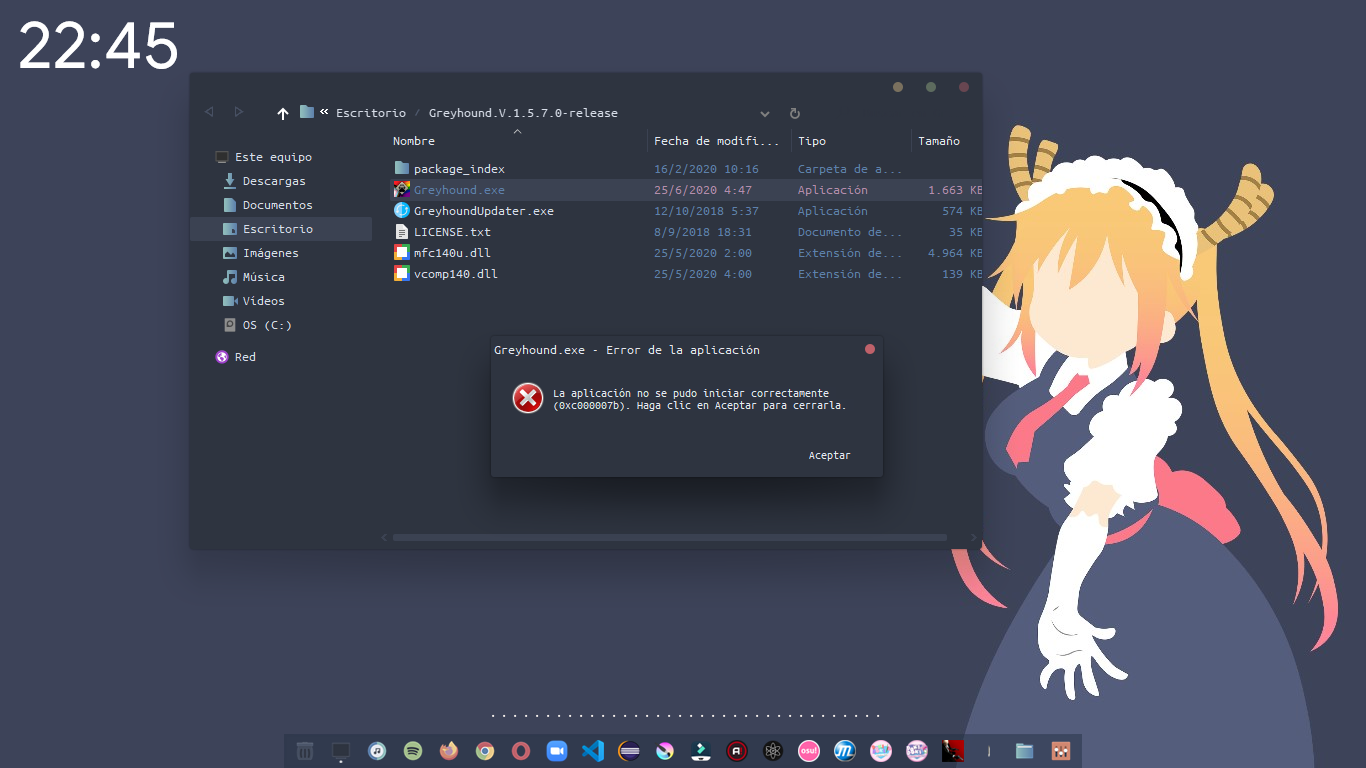
Task: Select the package_index folder
Action: tap(459, 169)
